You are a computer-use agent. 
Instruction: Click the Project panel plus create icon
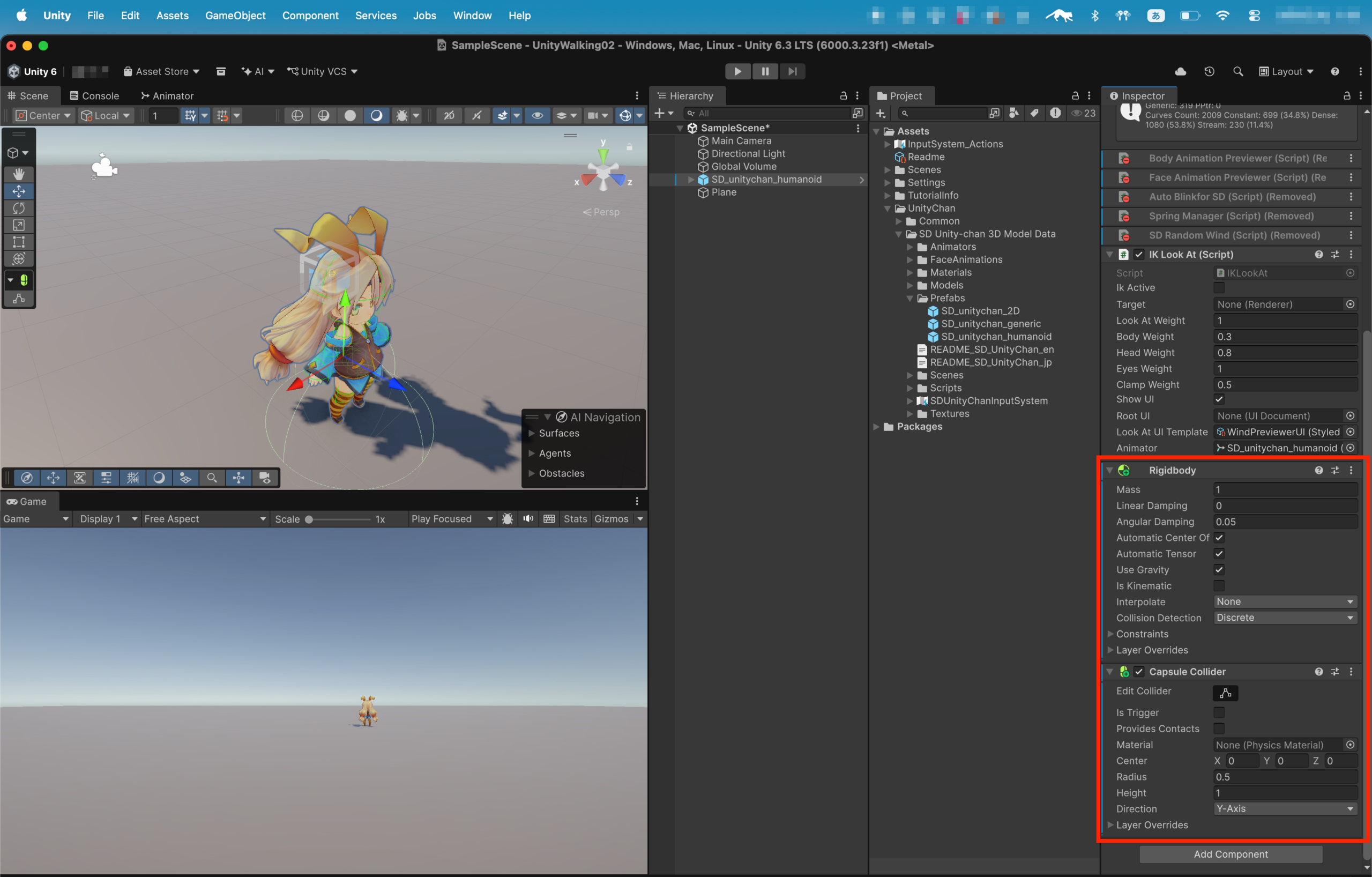coord(881,114)
